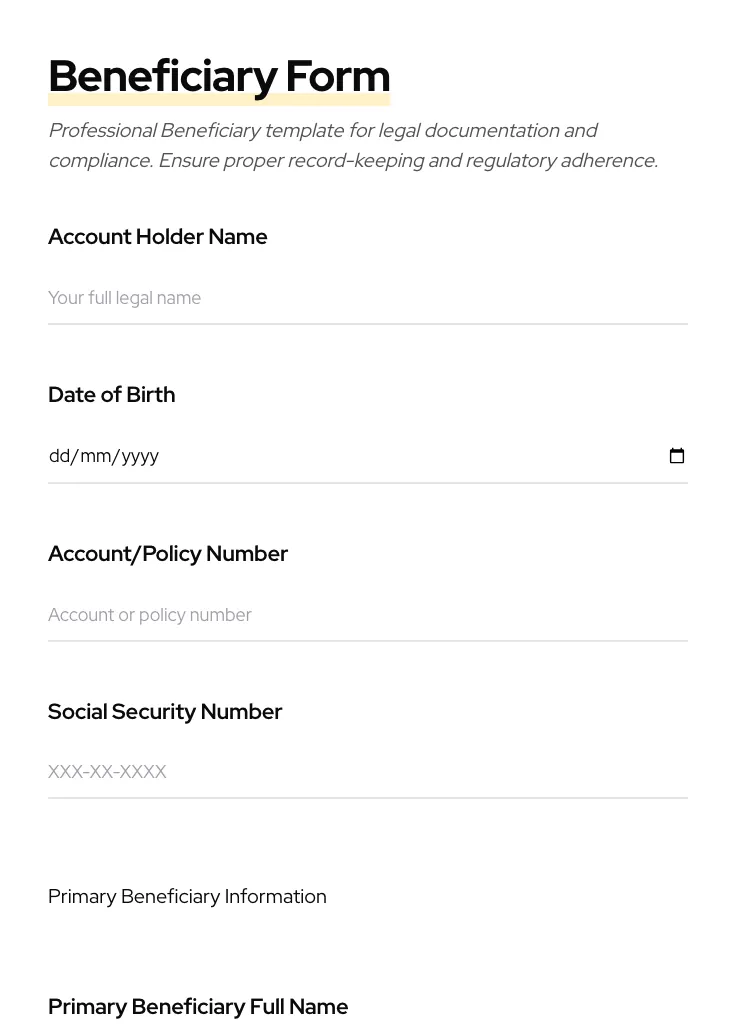Click the Social Security Number heading
736x1024 pixels.
(x=165, y=711)
